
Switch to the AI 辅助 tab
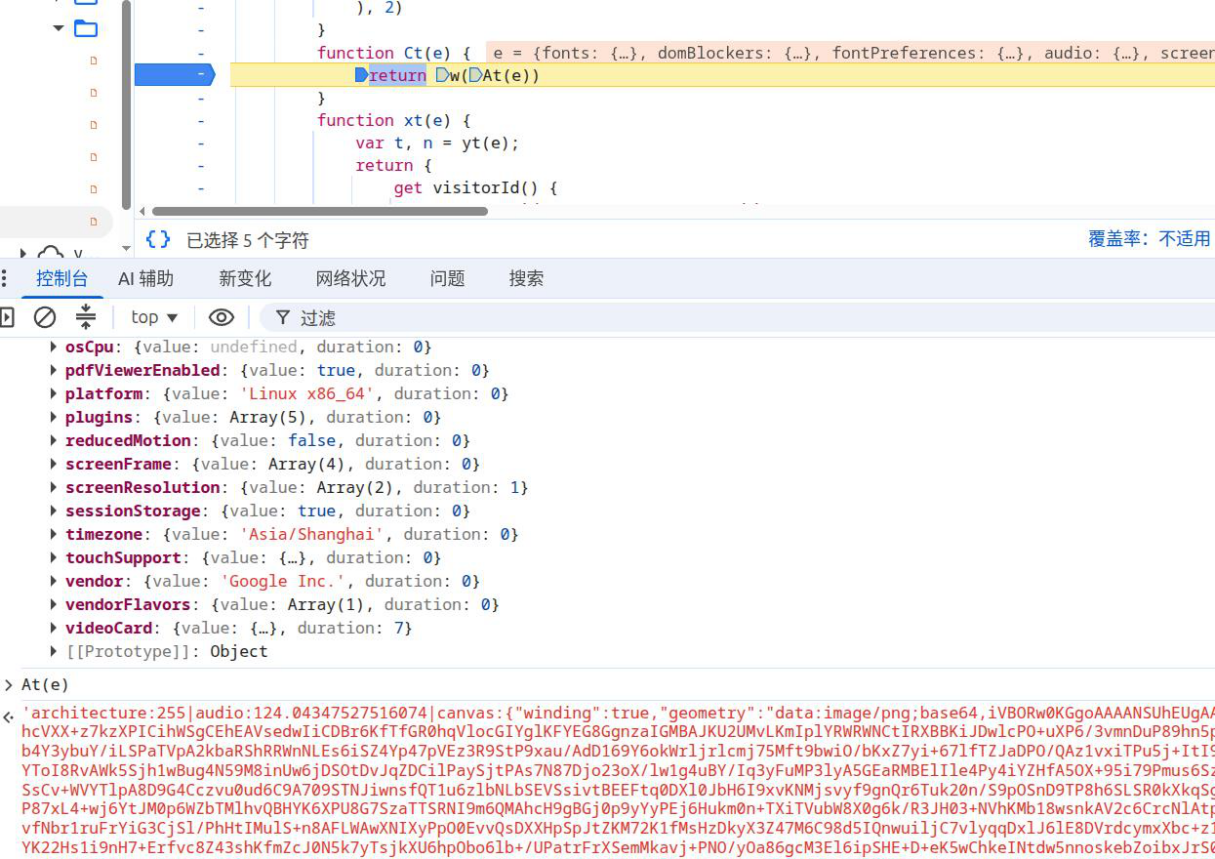click(x=146, y=279)
